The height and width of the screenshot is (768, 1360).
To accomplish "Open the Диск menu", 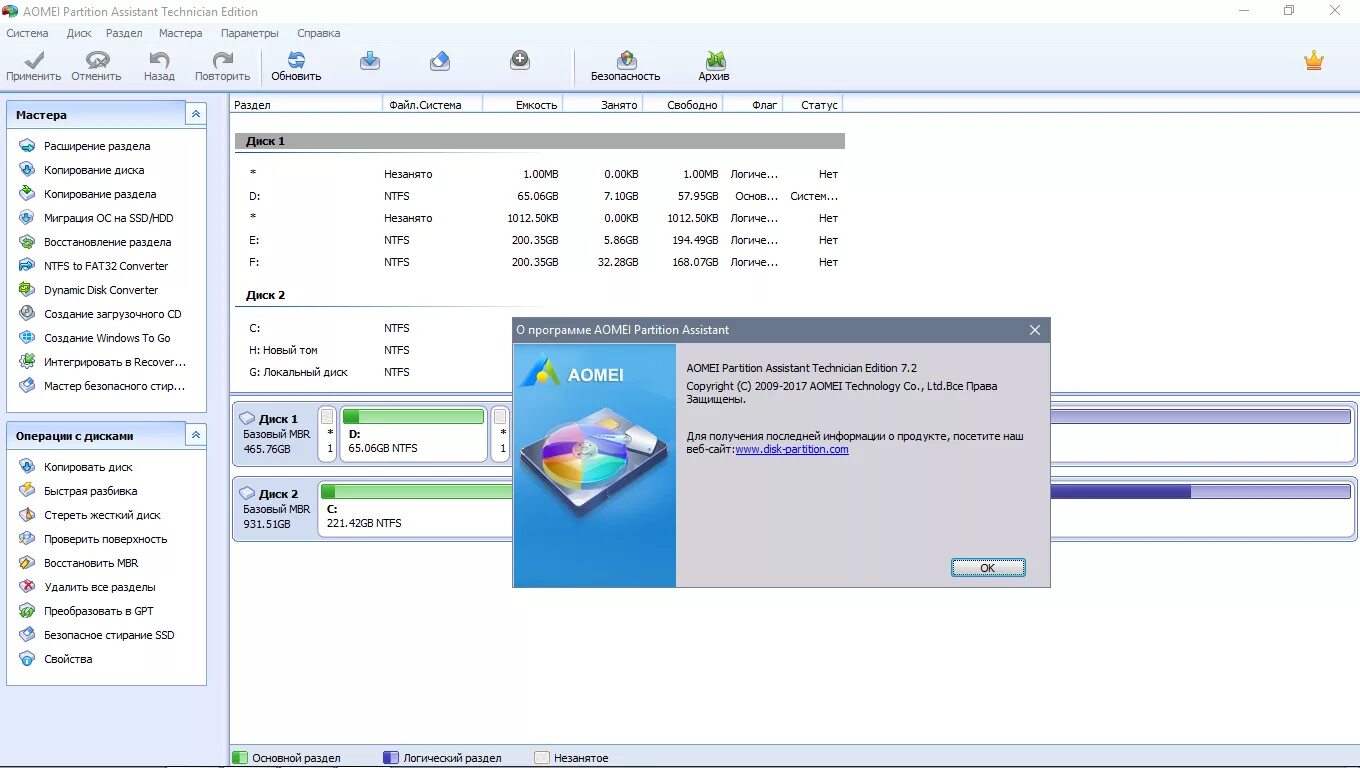I will [x=79, y=33].
